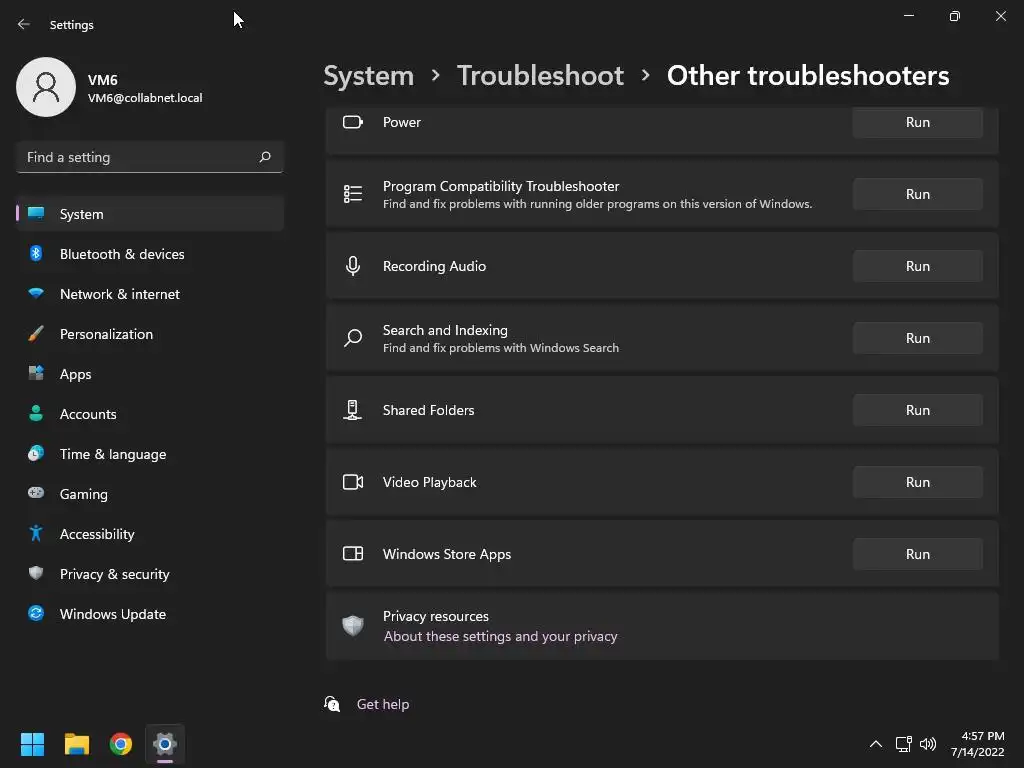
Task: Run the Search and Indexing troubleshooter
Action: pyautogui.click(x=917, y=338)
